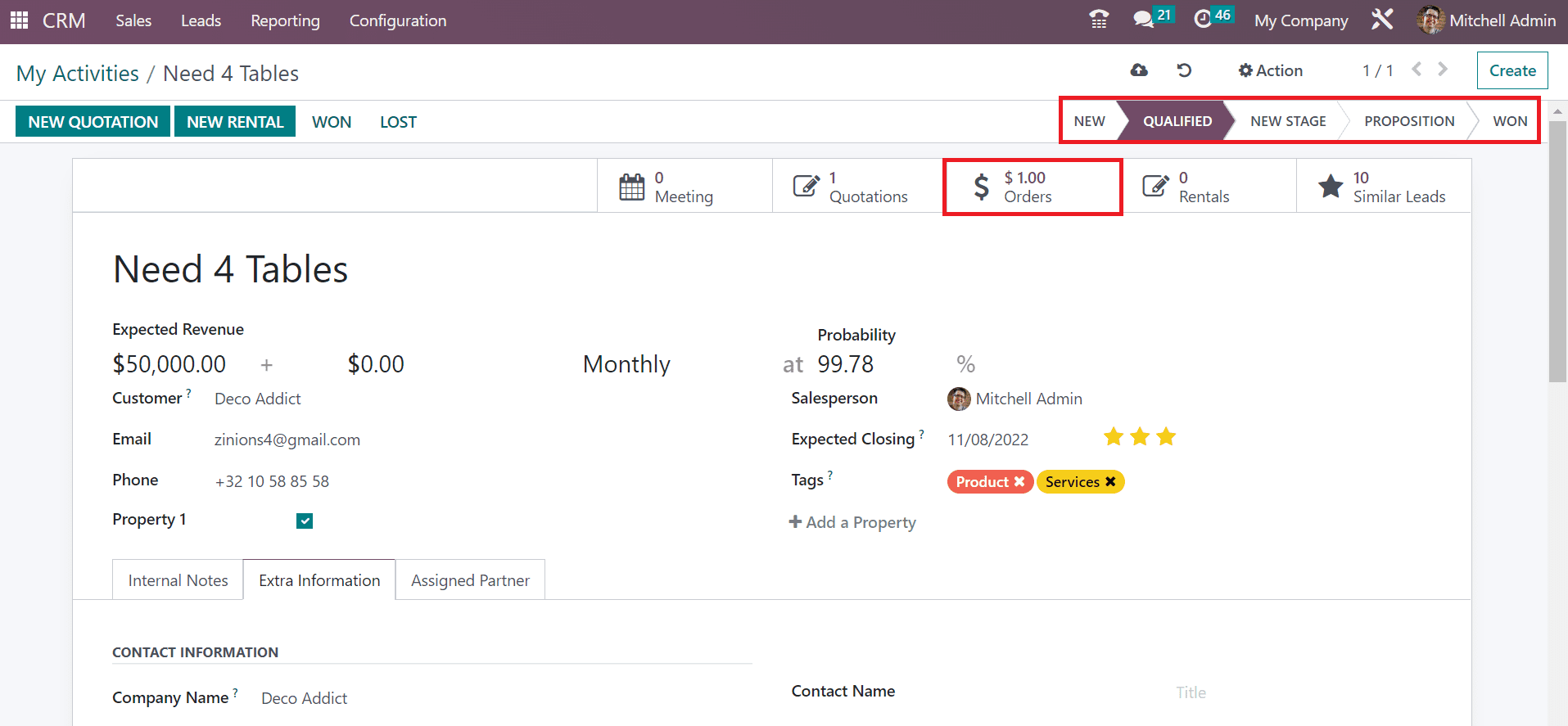The height and width of the screenshot is (726, 1568).
Task: Go to next record arrow
Action: [x=1443, y=70]
